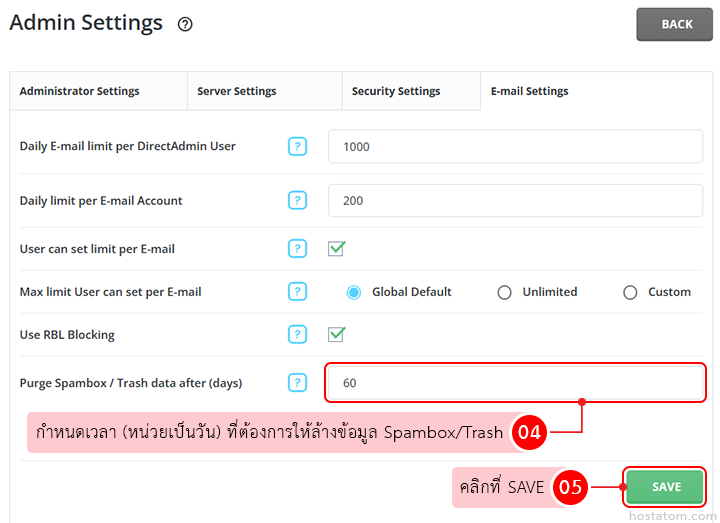
Task: Open help for Daily E-mail limit per DirectAdmin User
Action: 297,146
